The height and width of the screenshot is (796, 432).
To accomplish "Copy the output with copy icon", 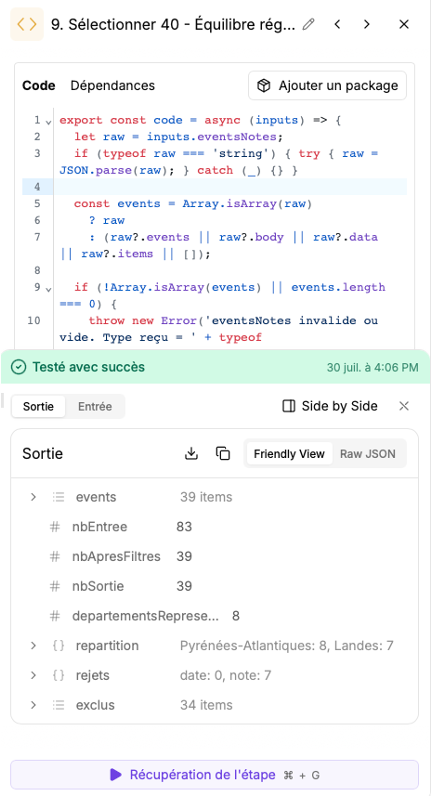I will click(223, 453).
